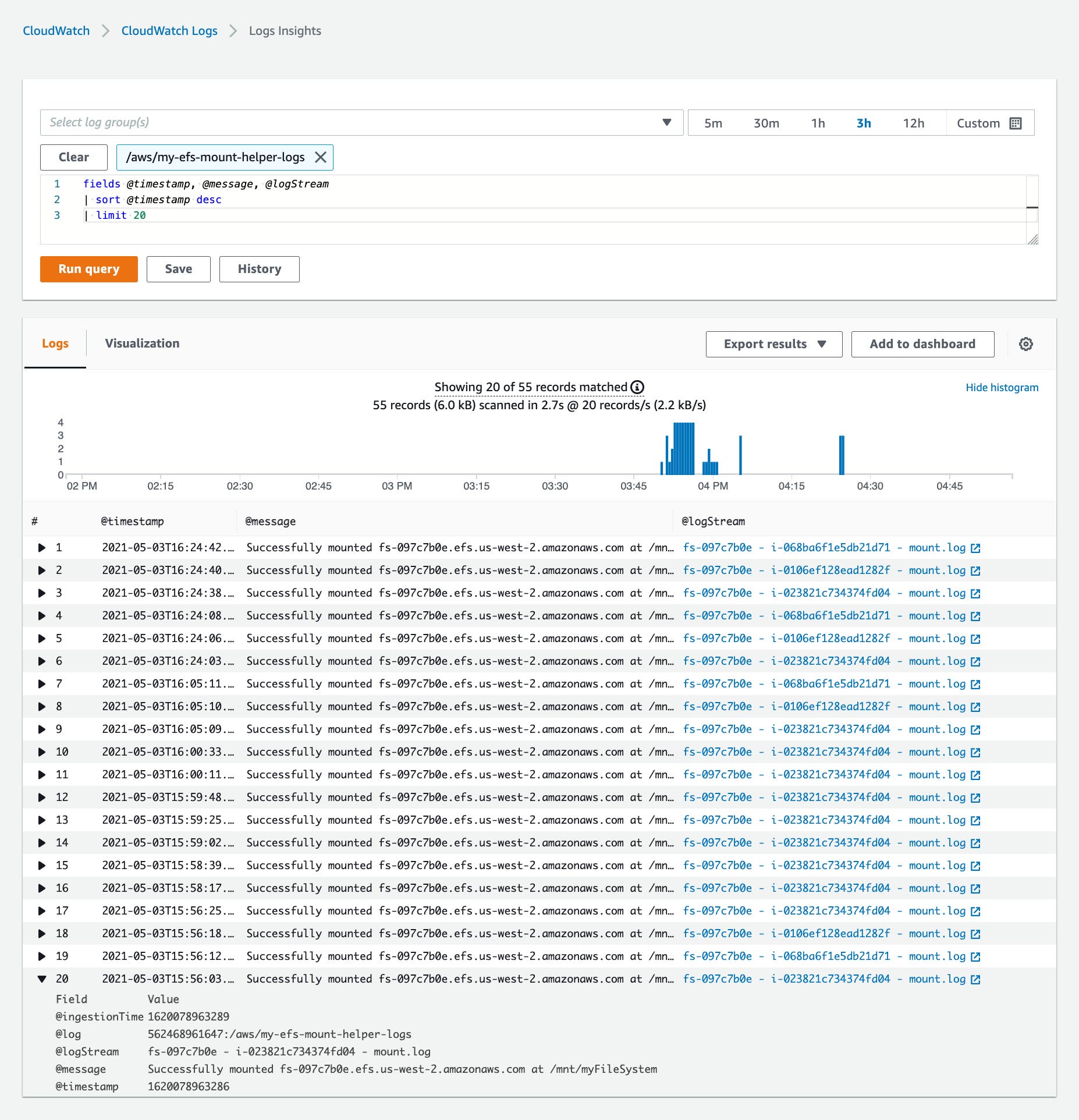Open the Custom date range calendar icon
This screenshot has width=1079, height=1120.
pos(1015,123)
